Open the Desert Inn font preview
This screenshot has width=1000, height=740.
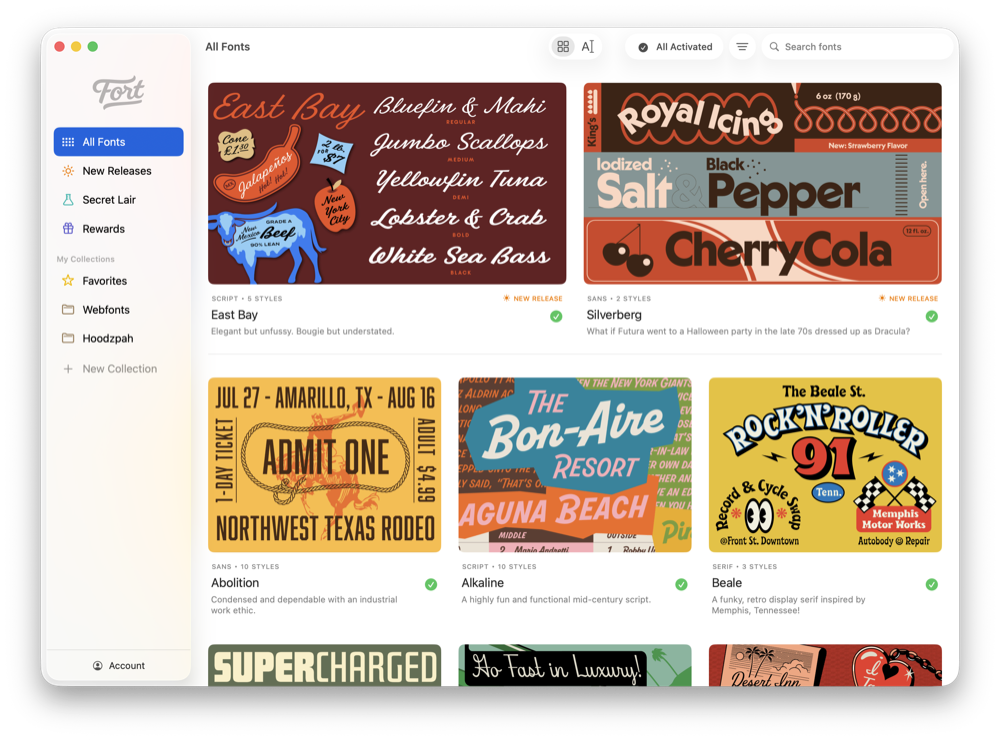point(825,665)
